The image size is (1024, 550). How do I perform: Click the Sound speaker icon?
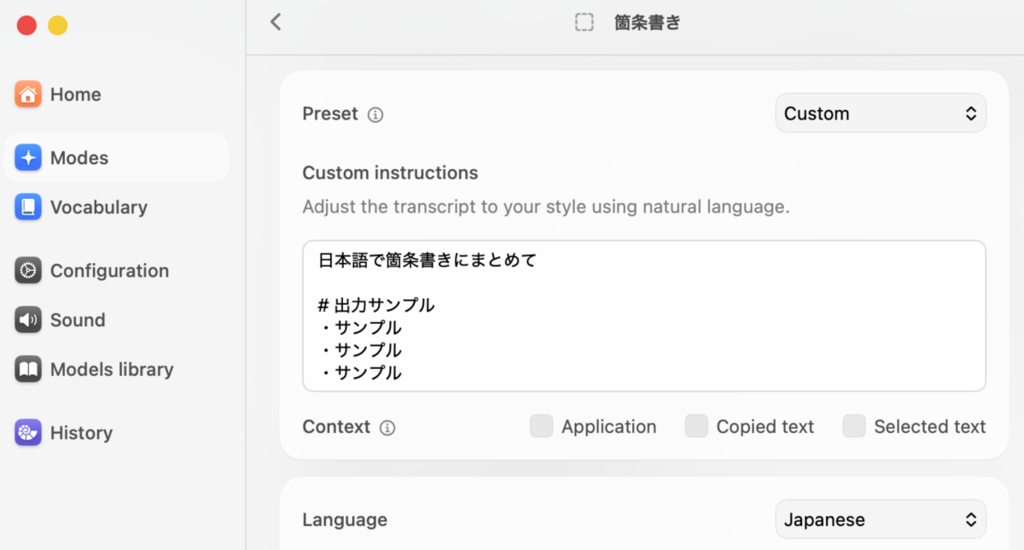tap(28, 319)
